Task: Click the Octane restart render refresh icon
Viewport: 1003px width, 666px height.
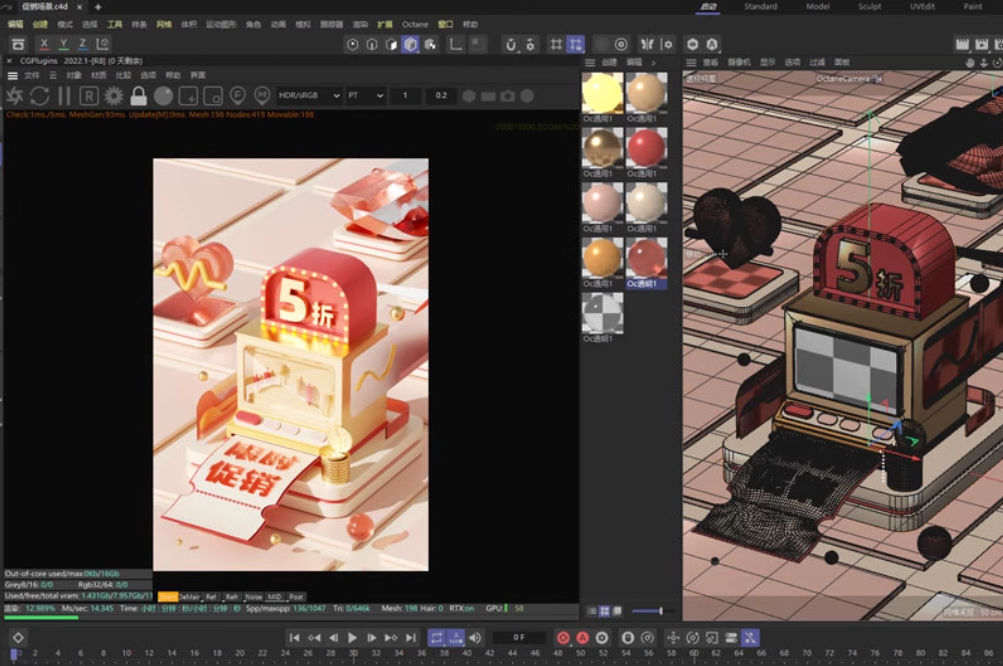Action: (x=39, y=96)
